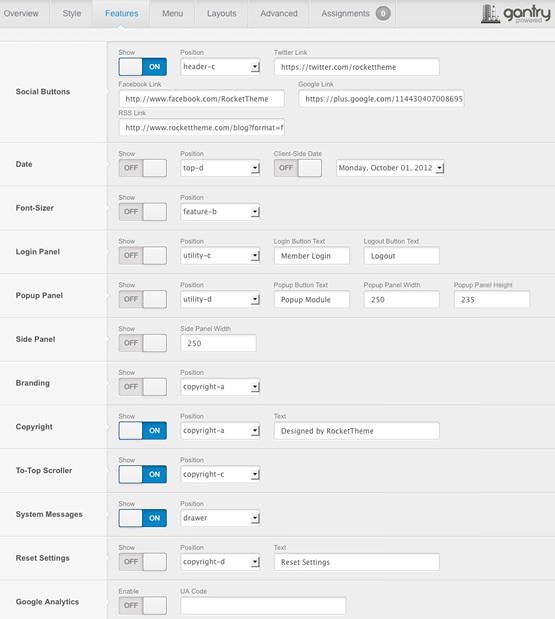
Task: Enable the Font-Sizer Show toggle
Action: point(142,212)
